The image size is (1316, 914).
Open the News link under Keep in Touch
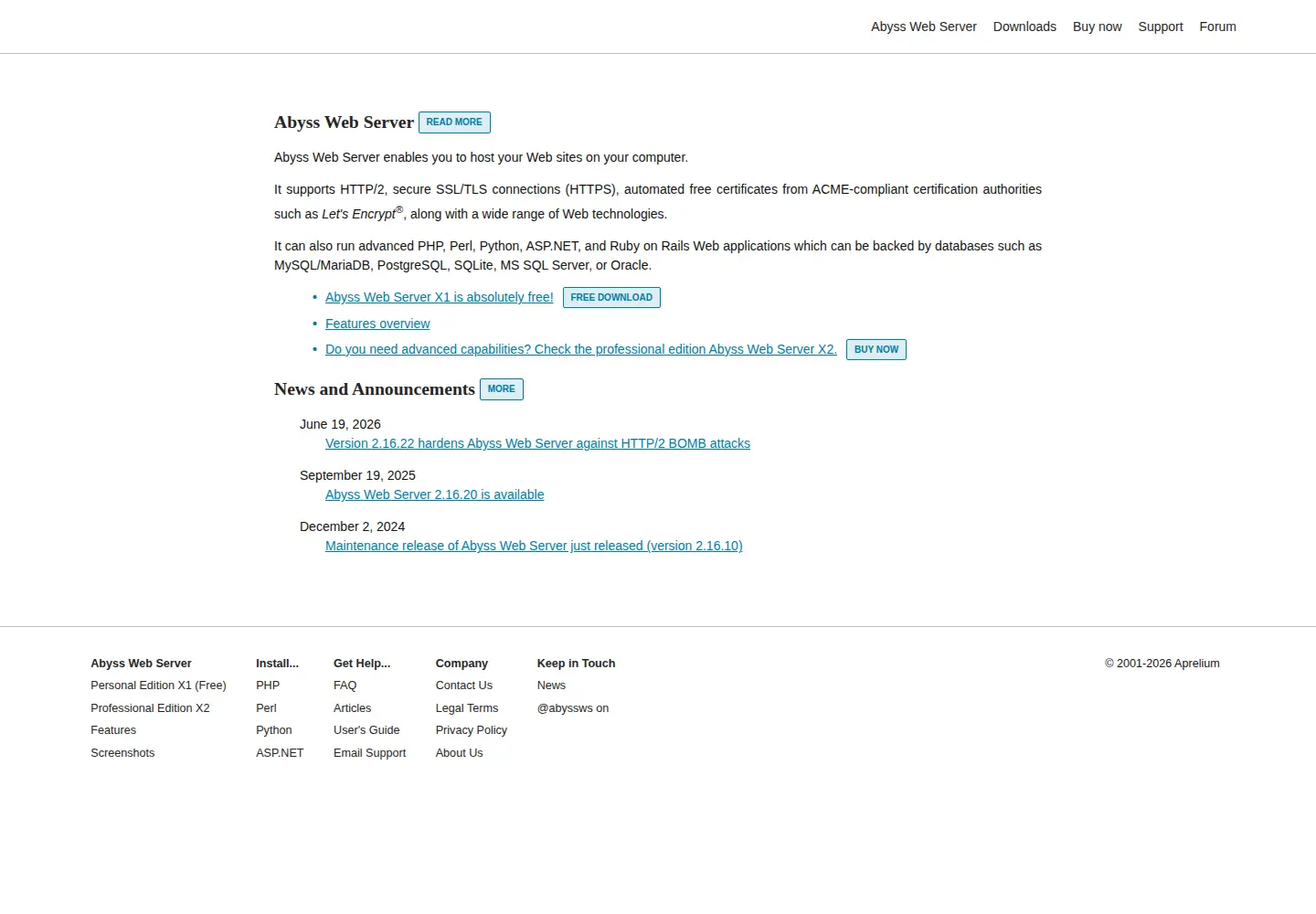point(551,685)
